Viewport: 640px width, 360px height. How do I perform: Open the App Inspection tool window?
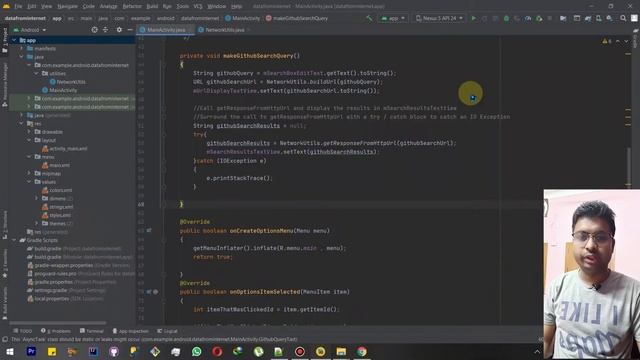[131, 331]
